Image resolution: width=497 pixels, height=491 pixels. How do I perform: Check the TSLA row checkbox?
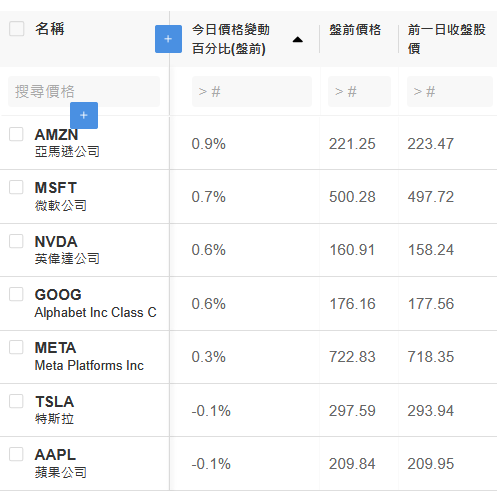[16, 401]
